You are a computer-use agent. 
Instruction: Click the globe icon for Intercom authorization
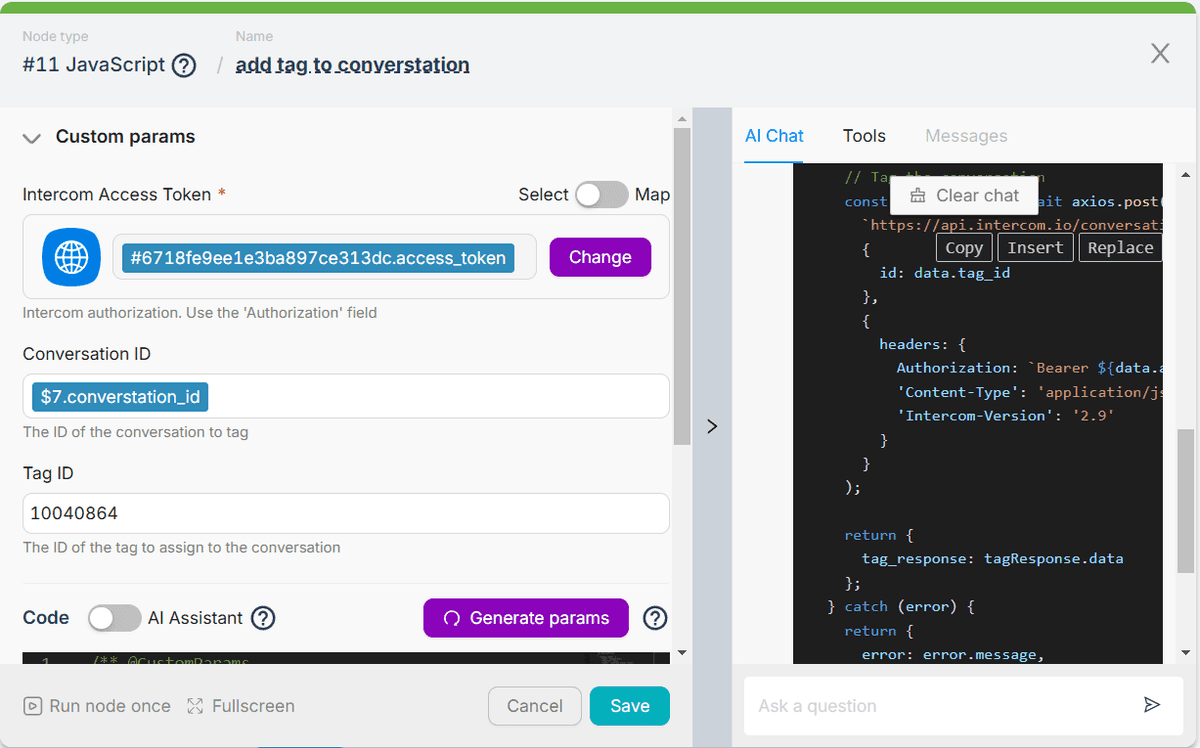tap(71, 257)
